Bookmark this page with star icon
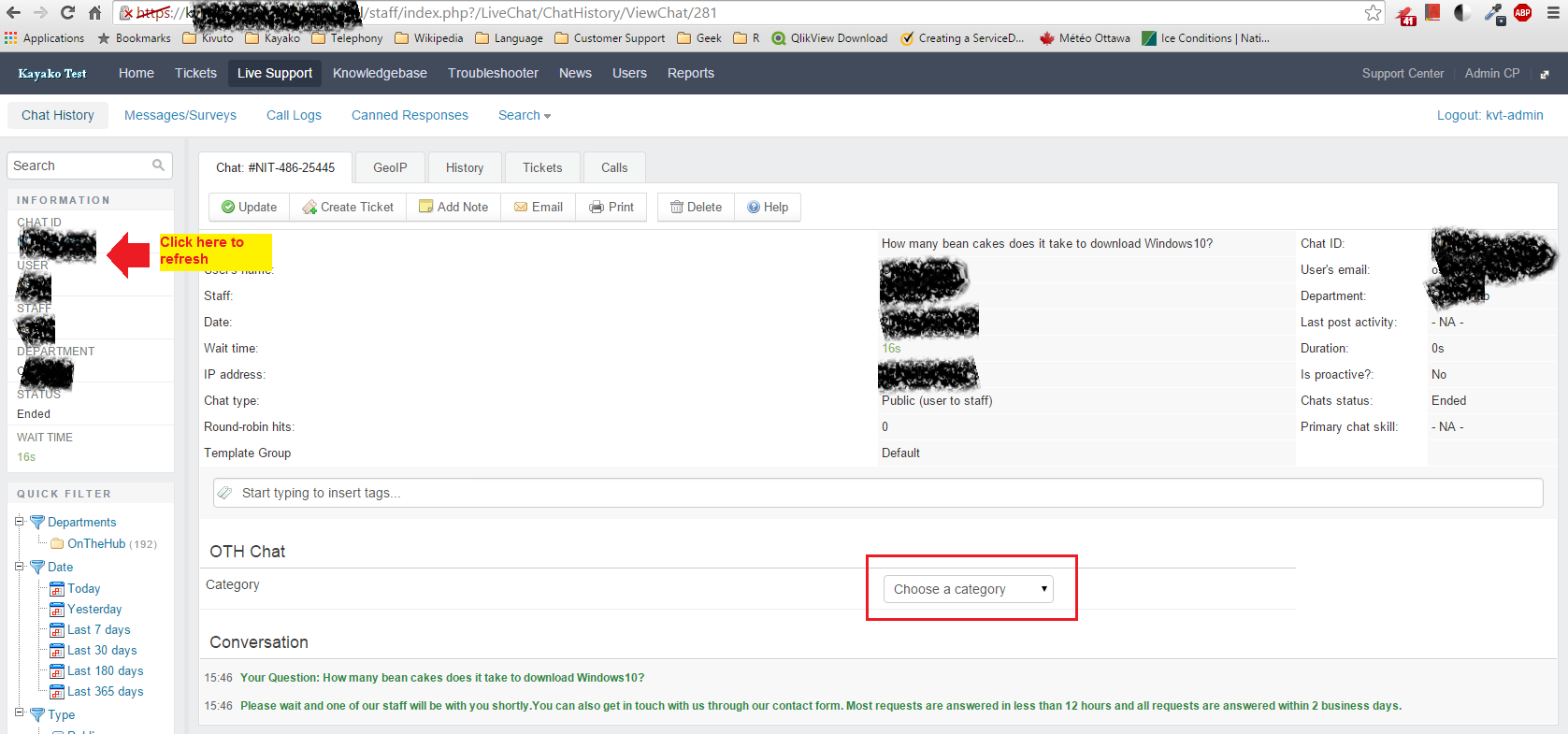Image resolution: width=1568 pixels, height=734 pixels. [1373, 12]
